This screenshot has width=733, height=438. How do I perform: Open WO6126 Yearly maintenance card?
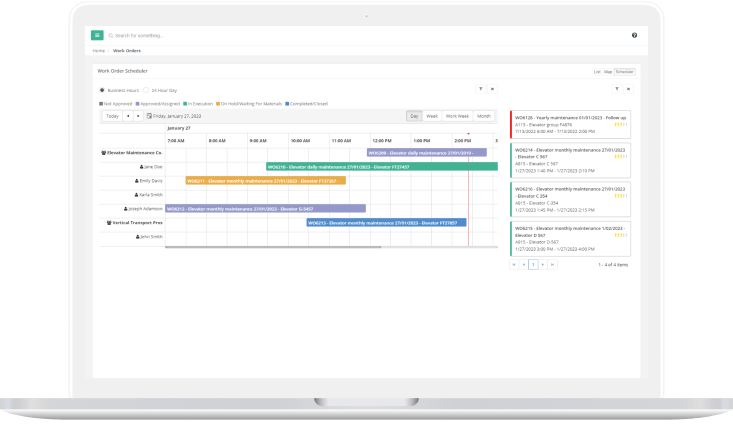tap(570, 124)
